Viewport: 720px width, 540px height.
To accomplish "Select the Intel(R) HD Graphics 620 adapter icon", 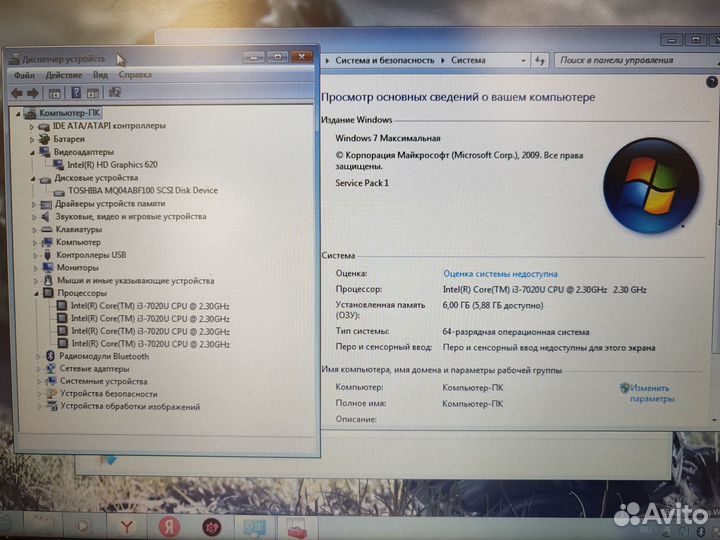I will pyautogui.click(x=58, y=164).
